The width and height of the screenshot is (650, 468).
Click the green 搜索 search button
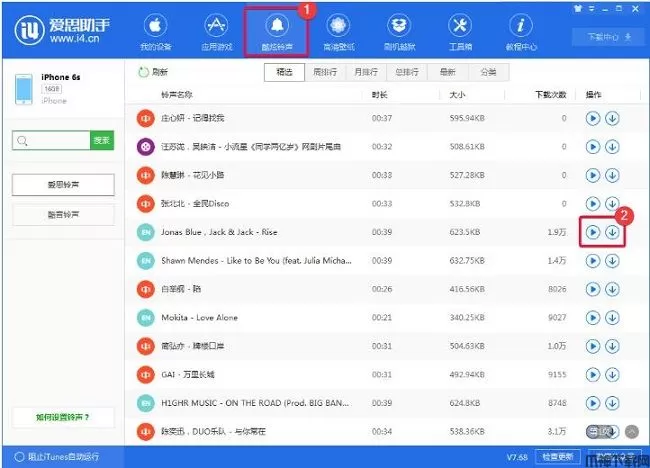pos(101,141)
